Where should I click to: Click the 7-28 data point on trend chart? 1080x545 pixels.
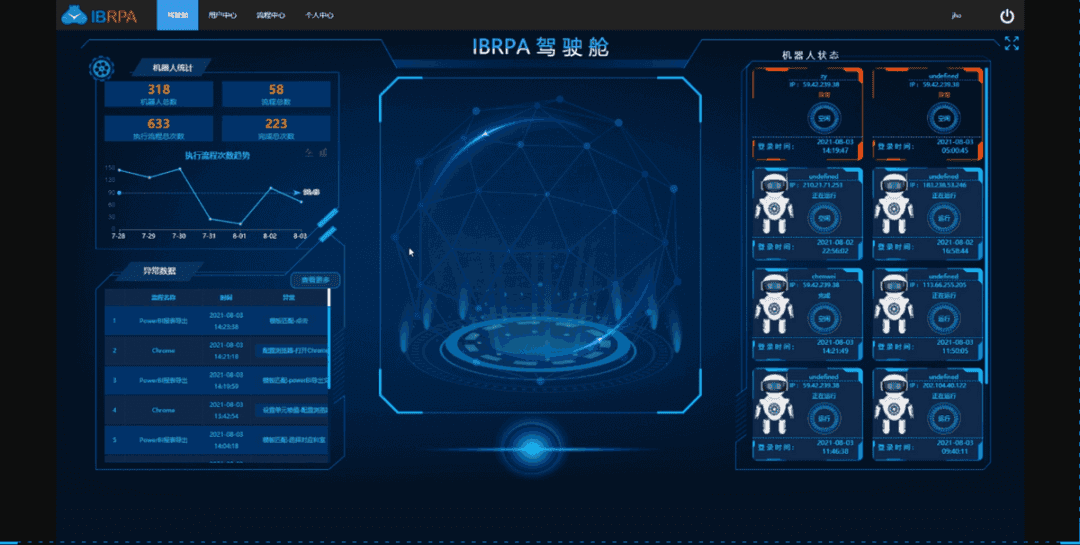(x=119, y=169)
